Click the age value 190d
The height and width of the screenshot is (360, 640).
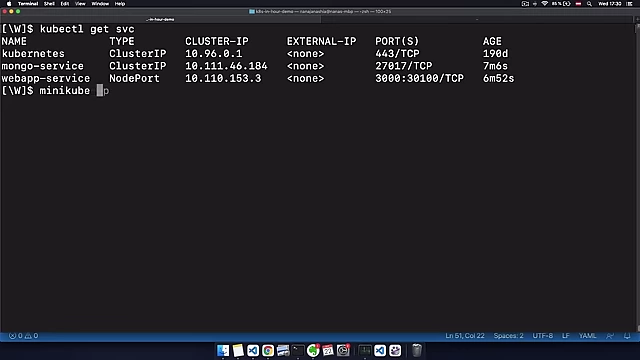click(496, 54)
